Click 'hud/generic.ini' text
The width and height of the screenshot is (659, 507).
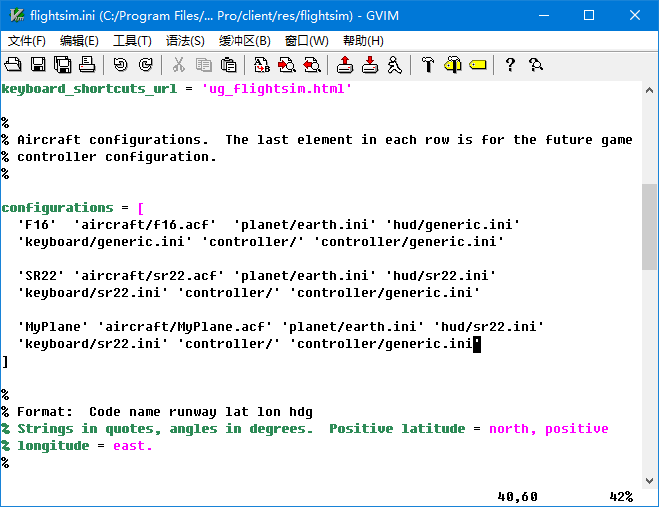(x=453, y=224)
